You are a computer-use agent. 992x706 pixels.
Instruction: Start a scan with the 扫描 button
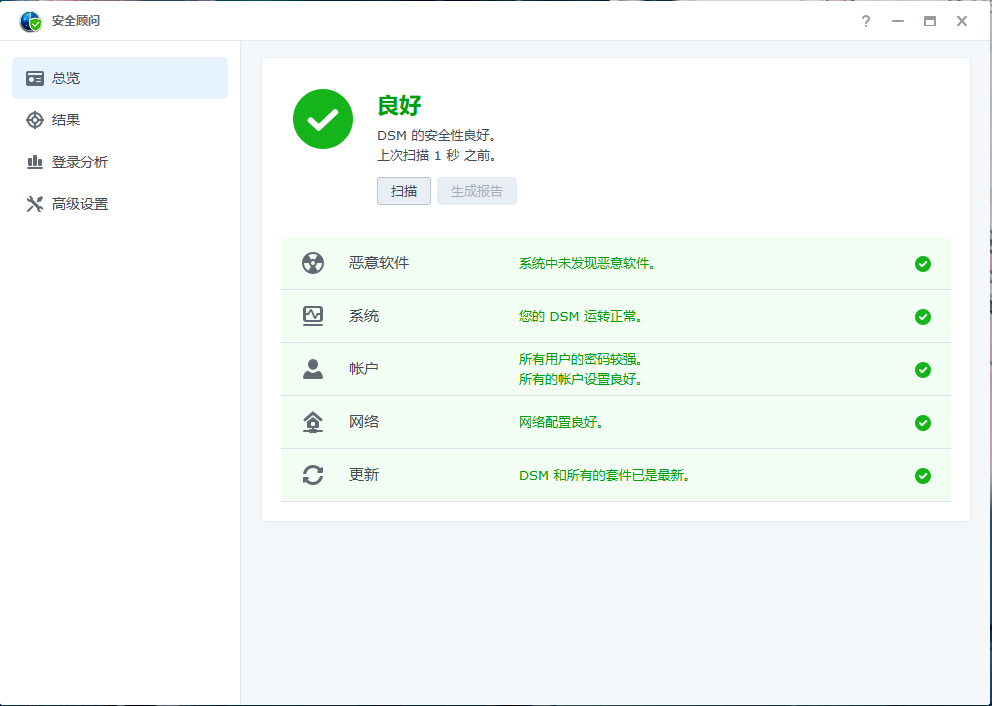point(404,191)
